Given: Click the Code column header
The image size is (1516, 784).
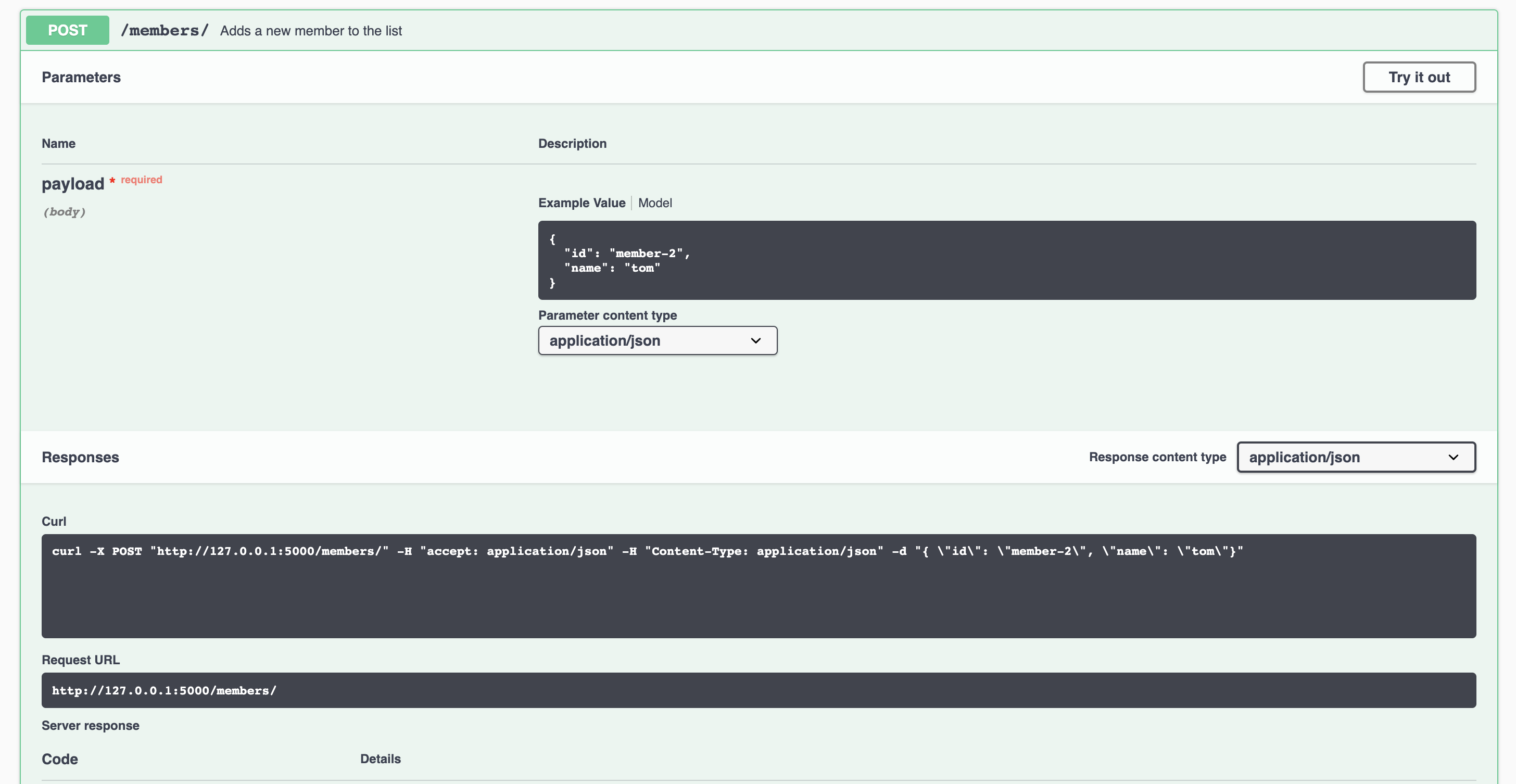Looking at the screenshot, I should coord(59,760).
